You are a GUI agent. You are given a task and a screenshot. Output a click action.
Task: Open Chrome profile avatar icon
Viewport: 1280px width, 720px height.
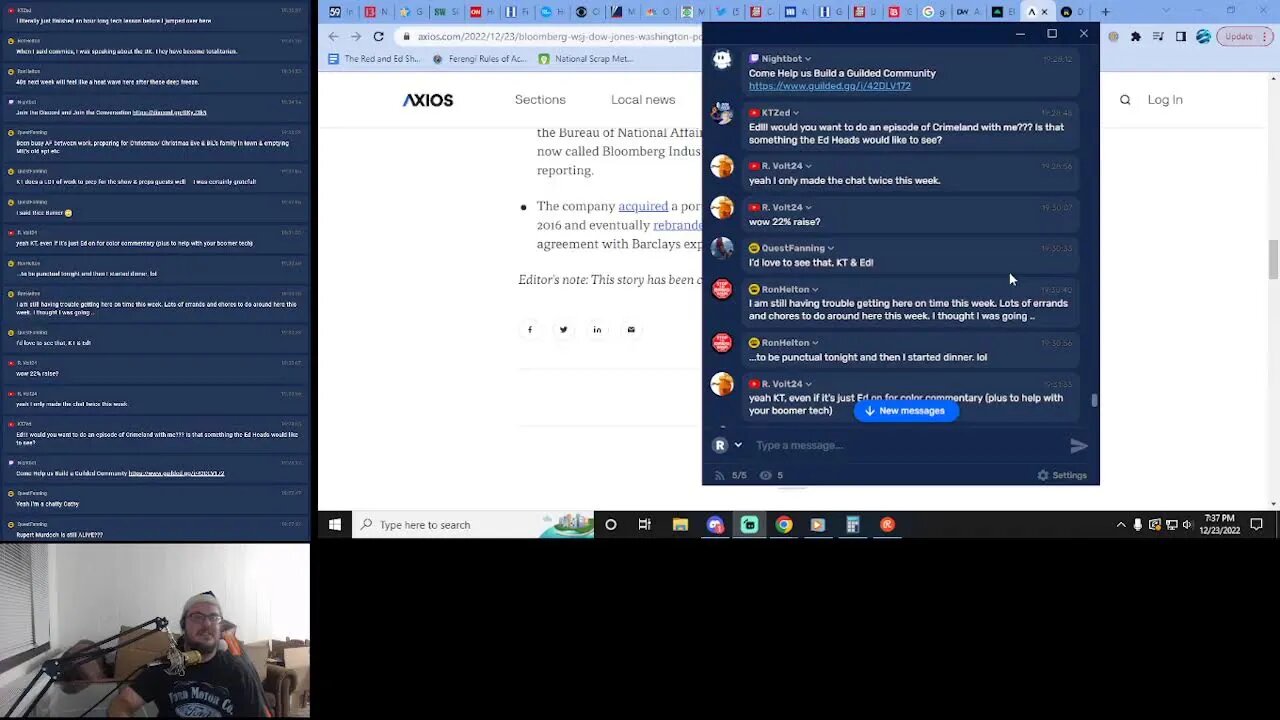point(1204,36)
